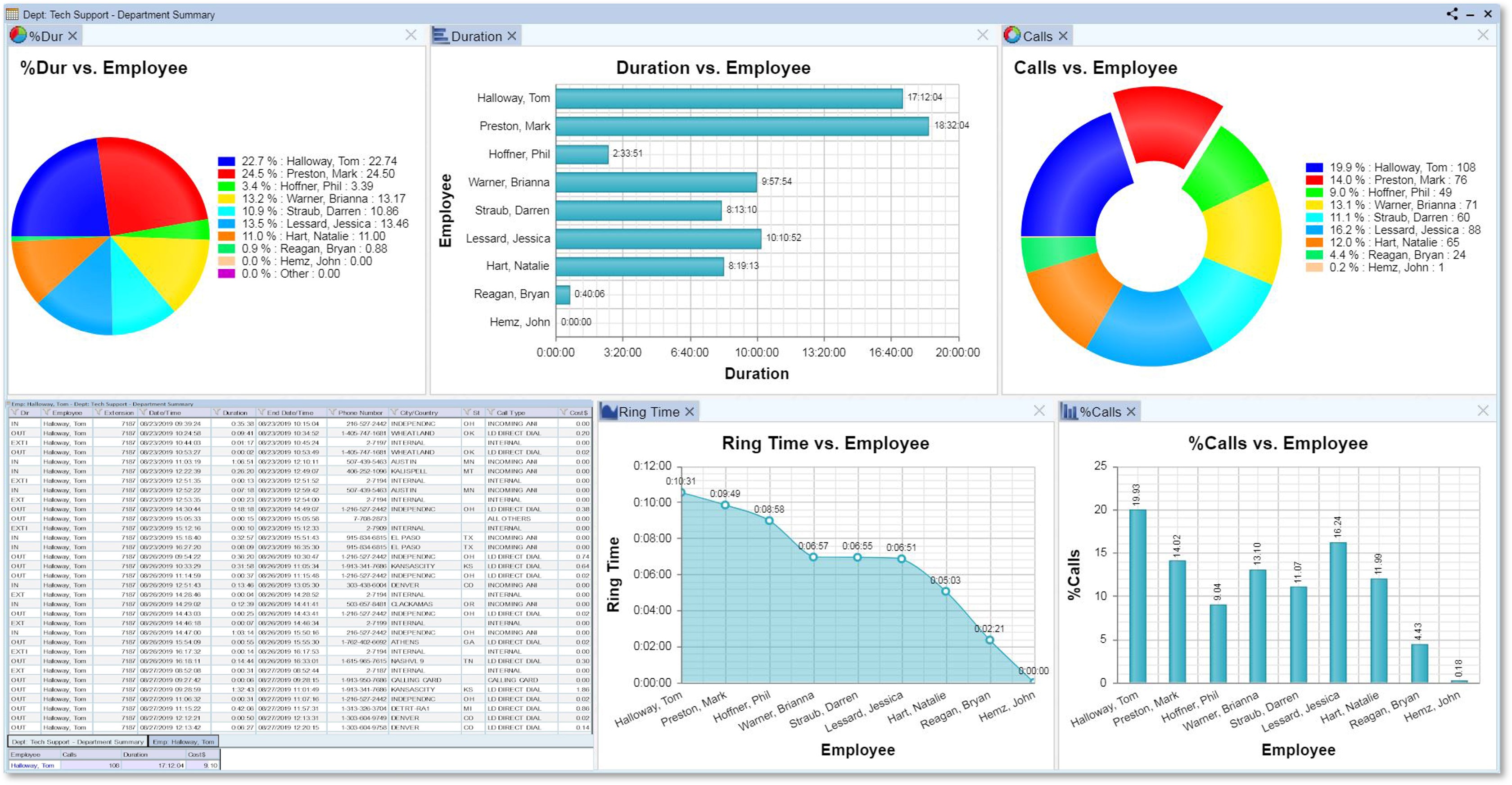This screenshot has height=785, width=1512.
Task: Click the grid icon beside the window title
Action: [13, 15]
